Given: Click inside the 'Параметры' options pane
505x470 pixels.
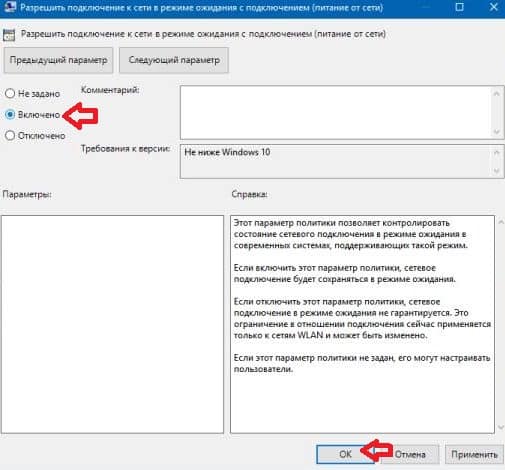Looking at the screenshot, I should [112, 324].
